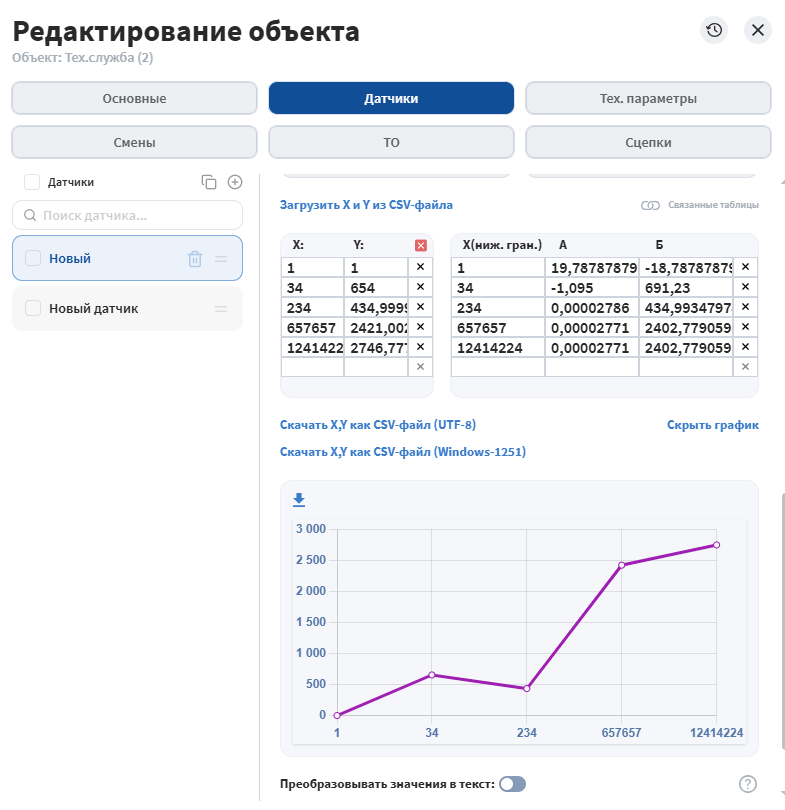Image resolution: width=785 pixels, height=810 pixels.
Task: Grab the drag handle of Новый датчик
Action: point(221,309)
